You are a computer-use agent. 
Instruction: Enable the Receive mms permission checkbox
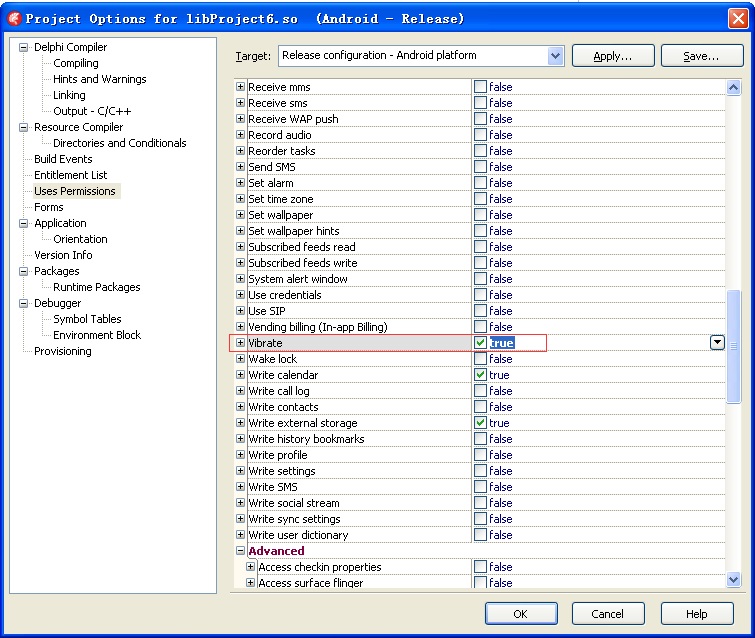(480, 87)
